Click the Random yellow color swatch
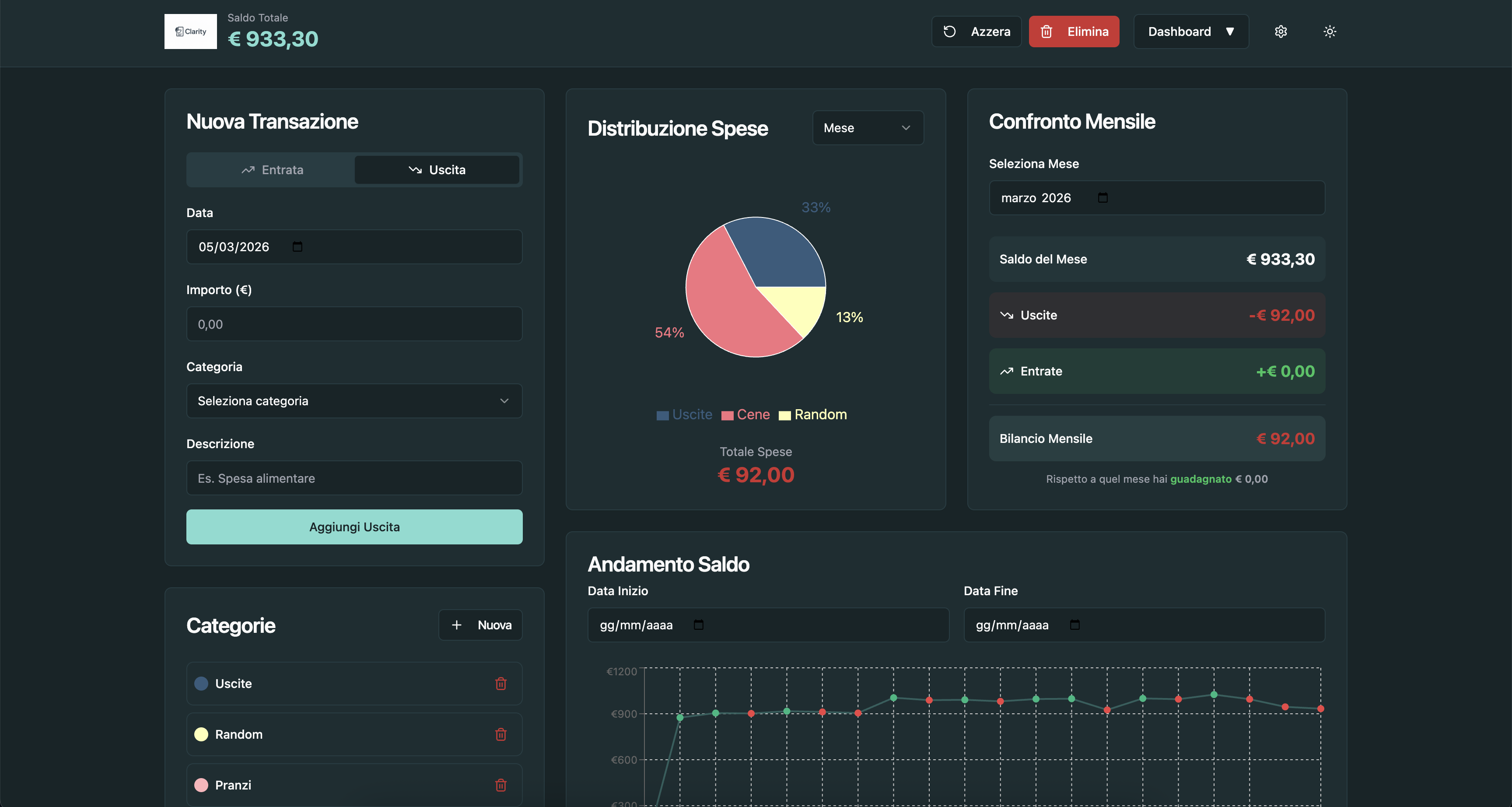 click(x=201, y=734)
